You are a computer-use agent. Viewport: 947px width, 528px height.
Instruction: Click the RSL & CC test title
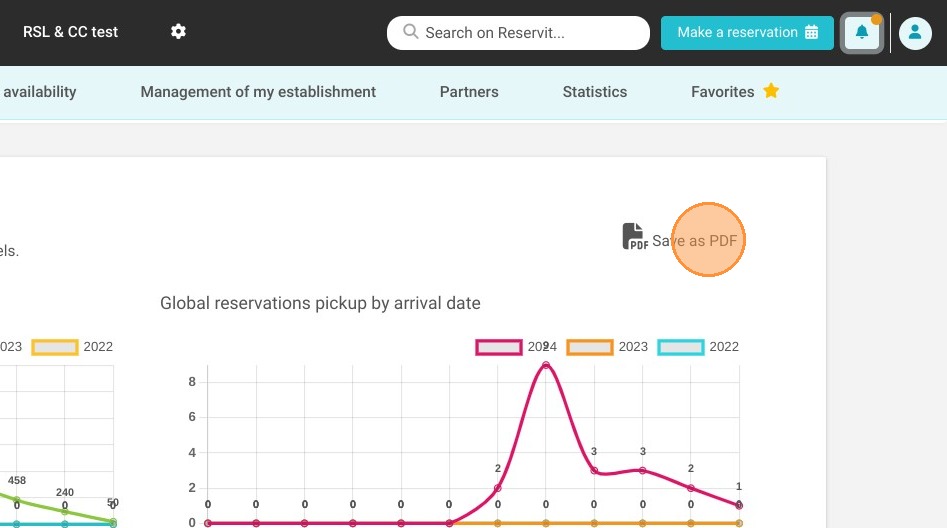(70, 31)
